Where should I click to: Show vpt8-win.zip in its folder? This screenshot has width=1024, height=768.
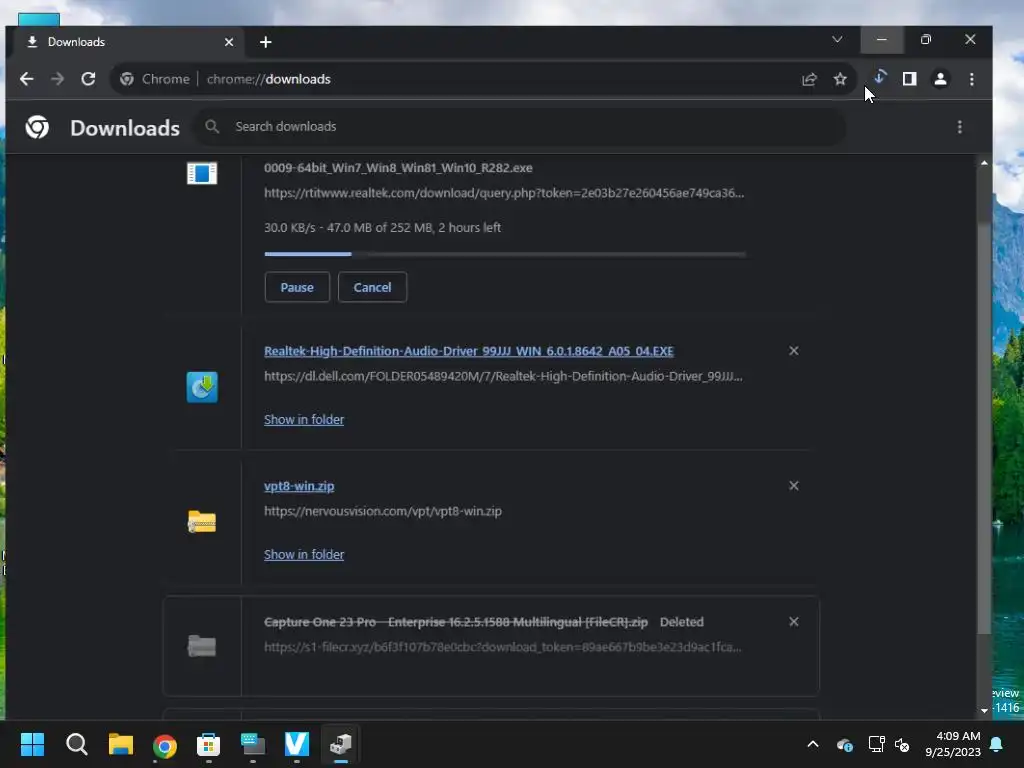[x=304, y=554]
